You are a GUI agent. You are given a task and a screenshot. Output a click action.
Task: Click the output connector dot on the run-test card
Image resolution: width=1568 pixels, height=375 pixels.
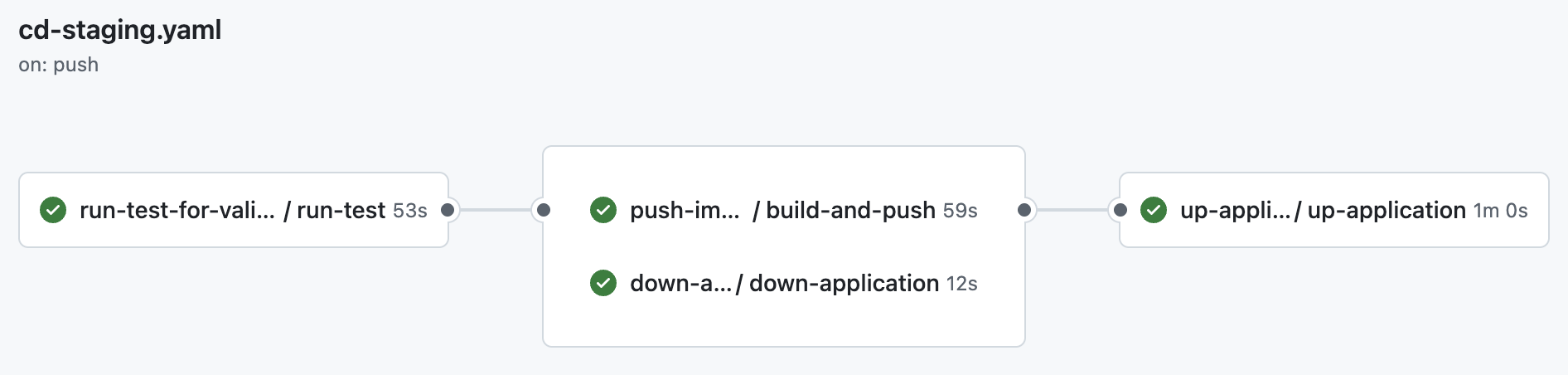click(x=448, y=210)
